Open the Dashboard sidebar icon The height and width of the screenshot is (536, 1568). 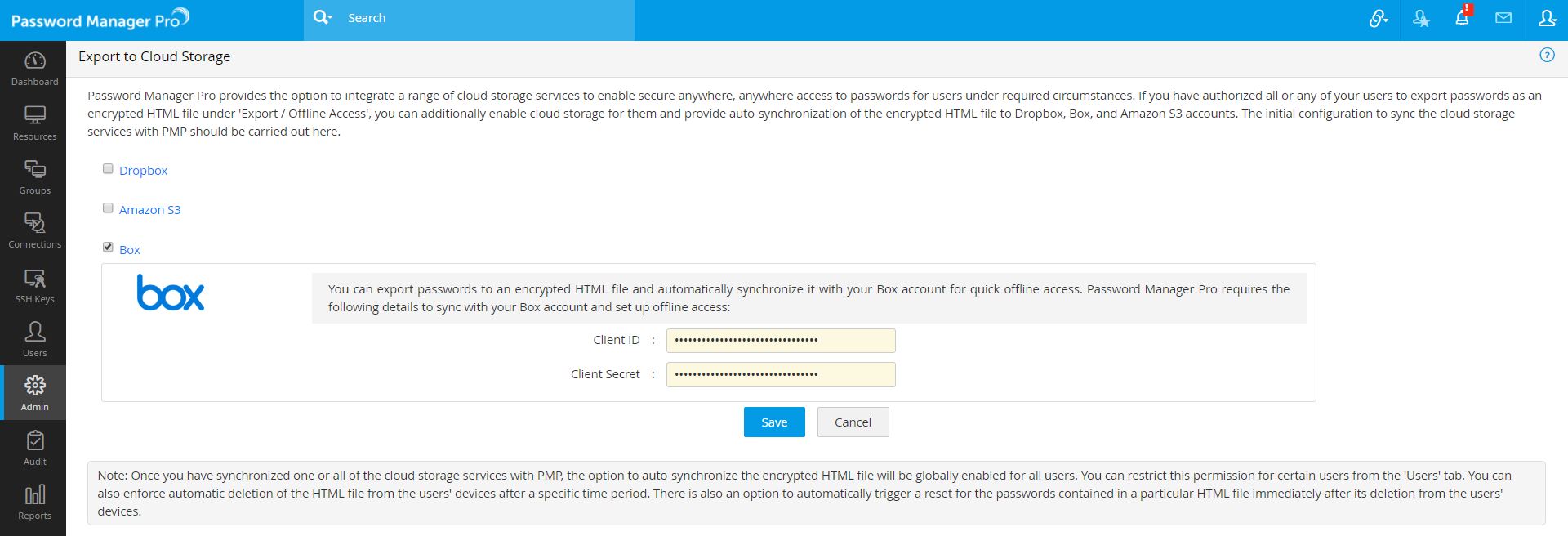coord(34,61)
